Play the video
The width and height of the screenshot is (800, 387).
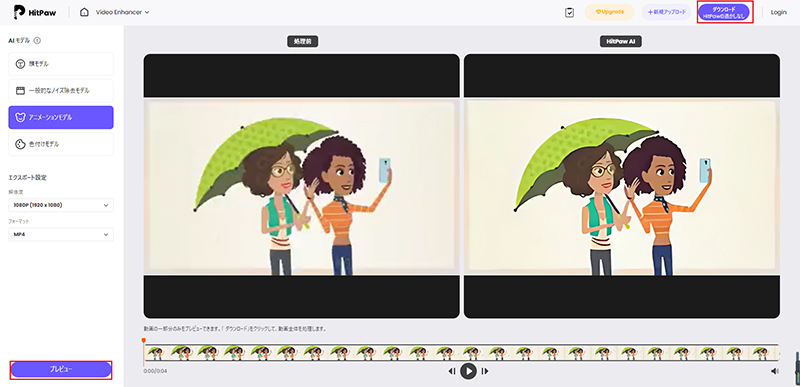click(x=468, y=371)
